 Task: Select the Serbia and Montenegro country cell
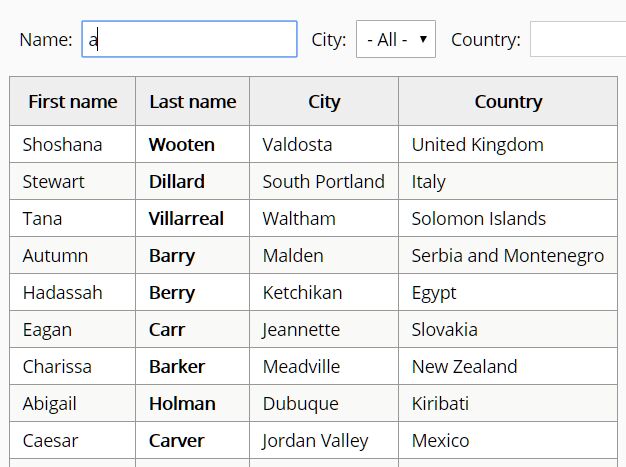point(508,255)
